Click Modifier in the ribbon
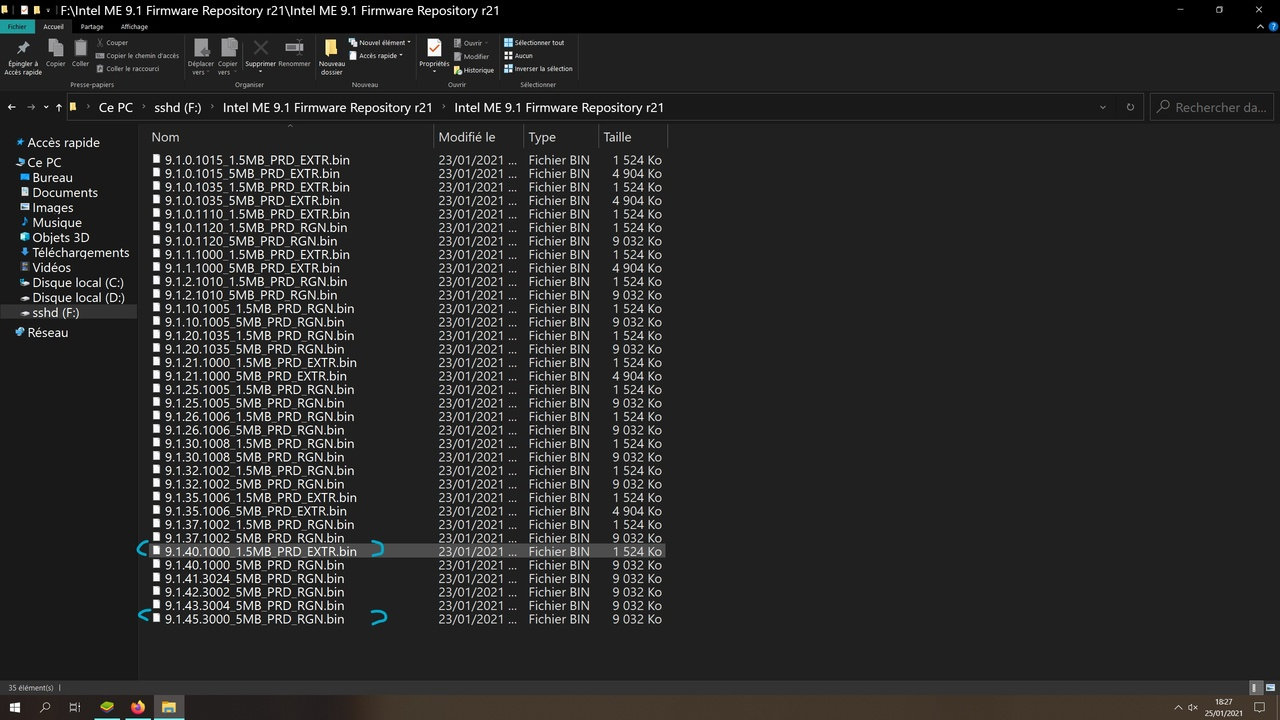Image resolution: width=1280 pixels, height=720 pixels. [472, 56]
